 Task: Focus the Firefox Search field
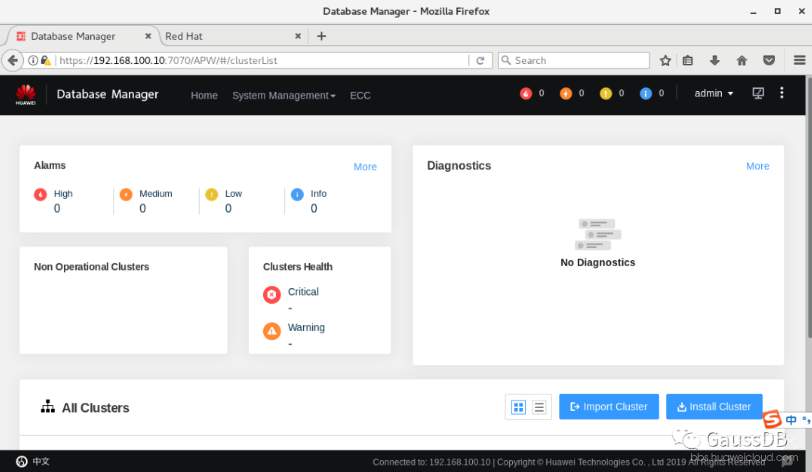(x=574, y=61)
